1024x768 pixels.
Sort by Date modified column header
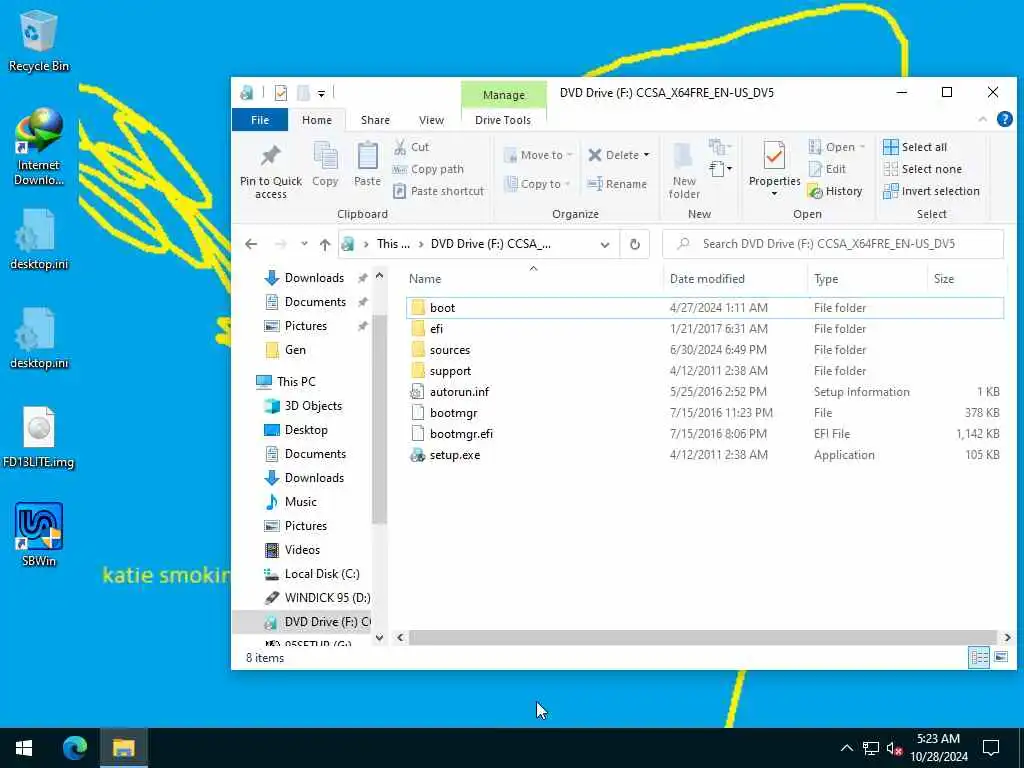click(735, 279)
